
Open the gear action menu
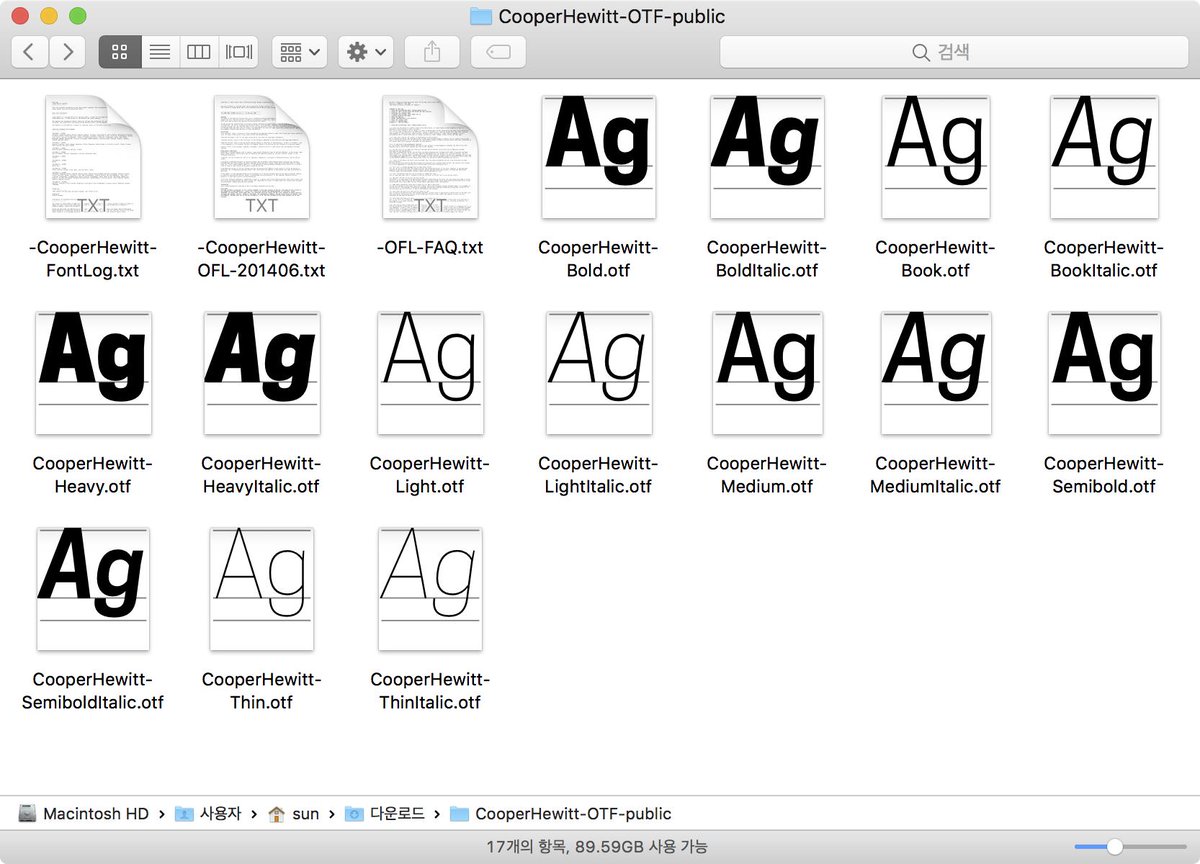coord(366,52)
